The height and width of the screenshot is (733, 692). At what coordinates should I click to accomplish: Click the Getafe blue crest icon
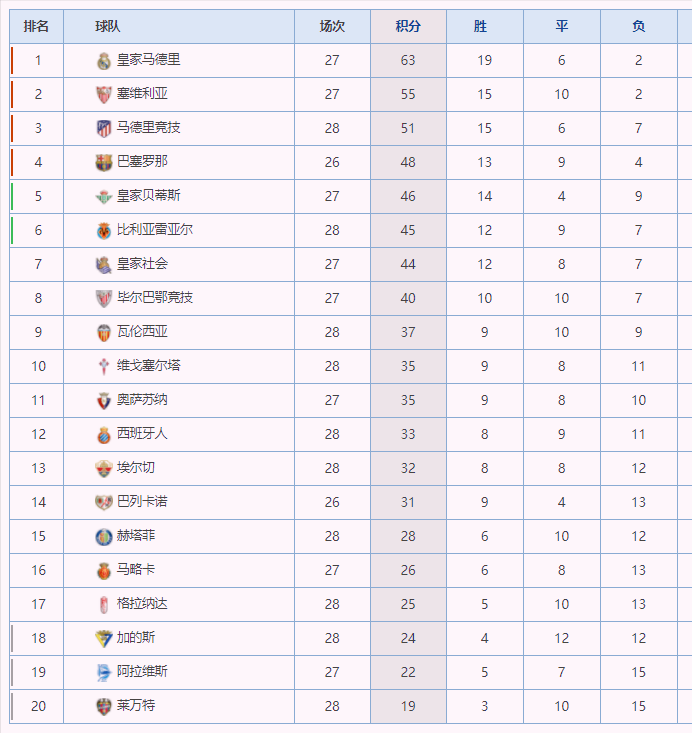104,537
